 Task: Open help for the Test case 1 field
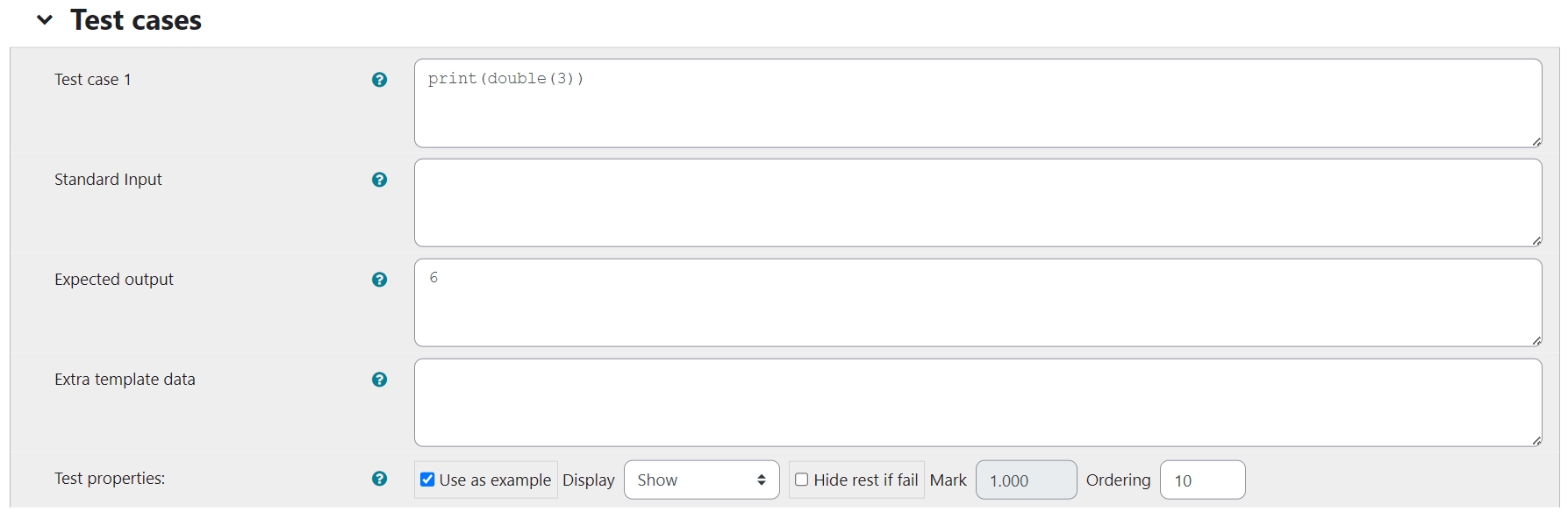point(379,79)
